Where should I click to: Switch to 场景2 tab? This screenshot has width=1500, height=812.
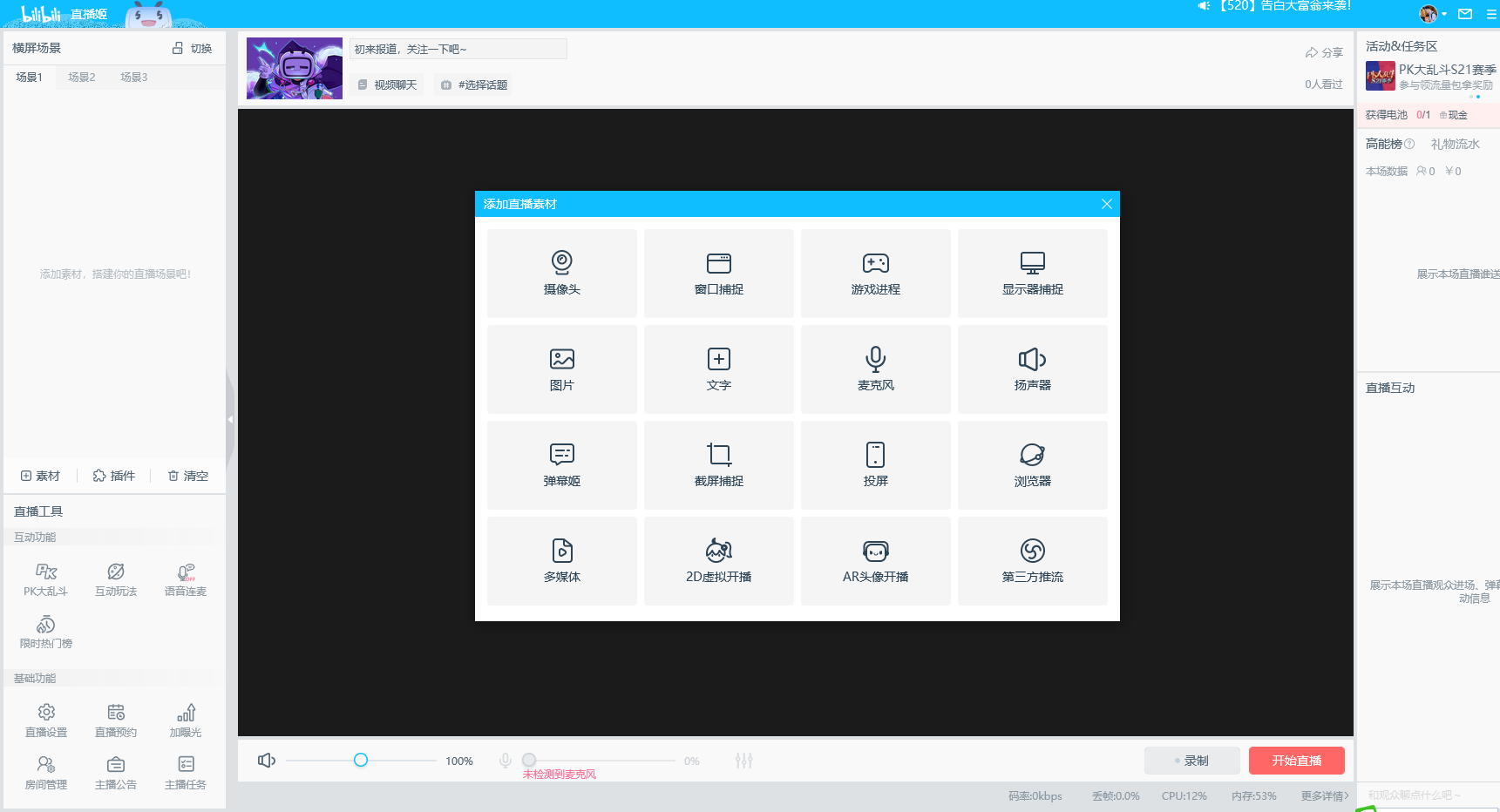[x=82, y=78]
